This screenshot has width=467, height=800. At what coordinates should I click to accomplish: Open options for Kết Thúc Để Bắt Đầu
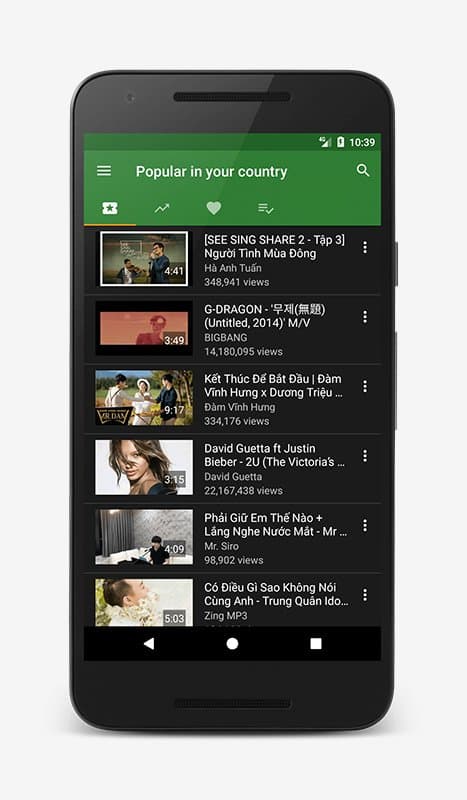tap(365, 386)
